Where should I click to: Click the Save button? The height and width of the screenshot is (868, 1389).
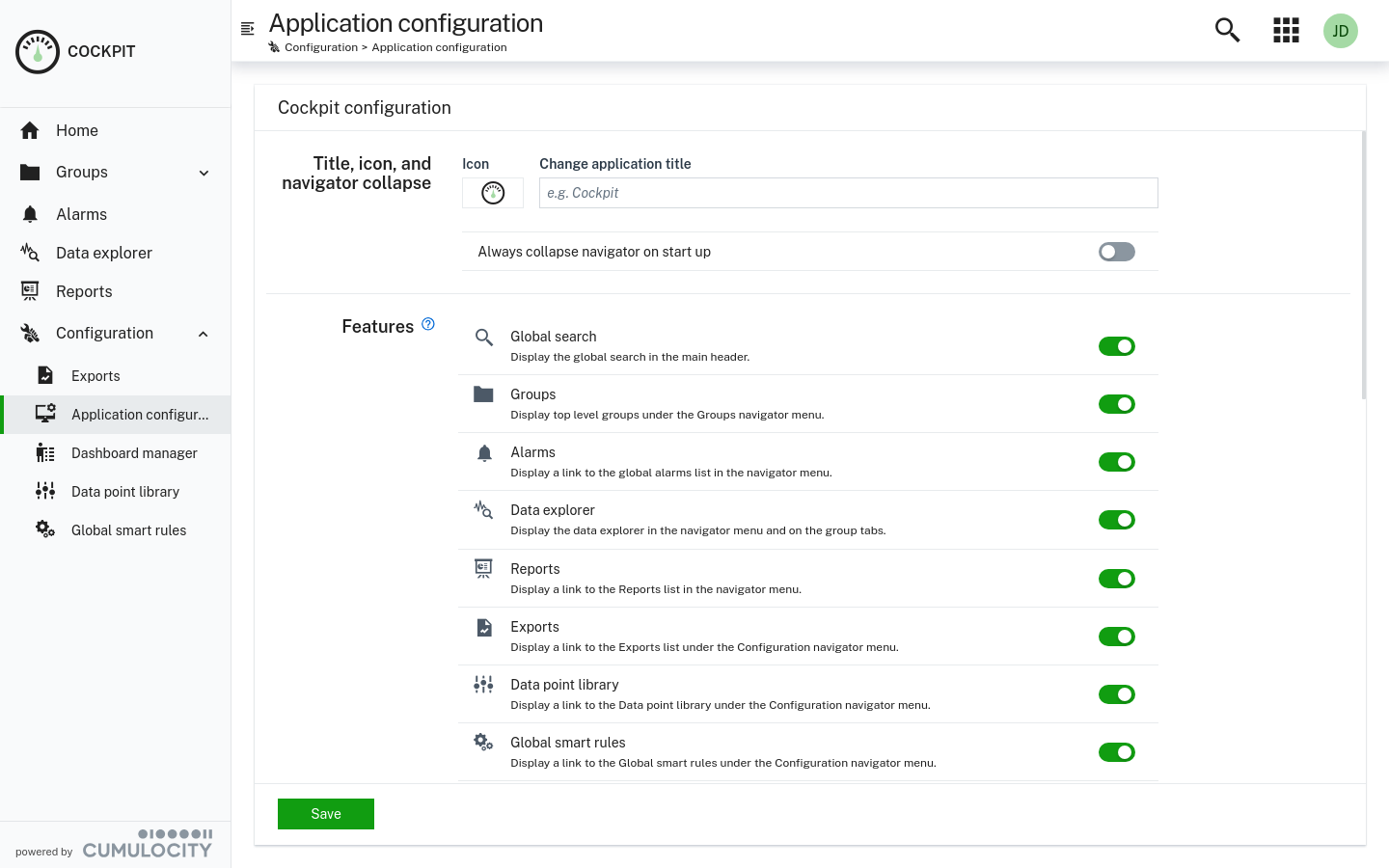point(325,813)
